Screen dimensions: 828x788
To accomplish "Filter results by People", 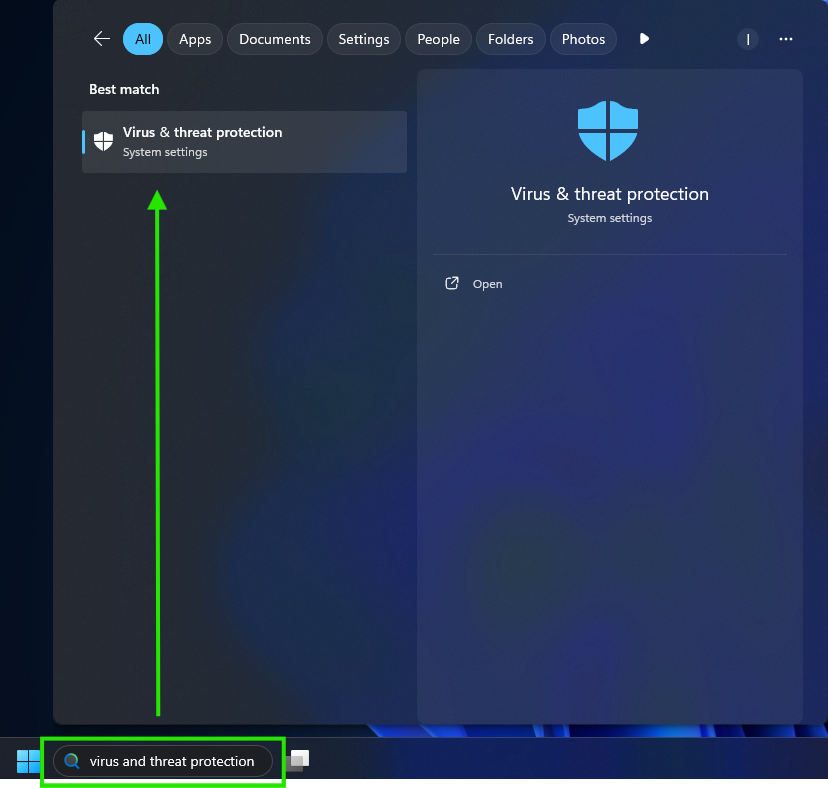I will click(x=438, y=39).
